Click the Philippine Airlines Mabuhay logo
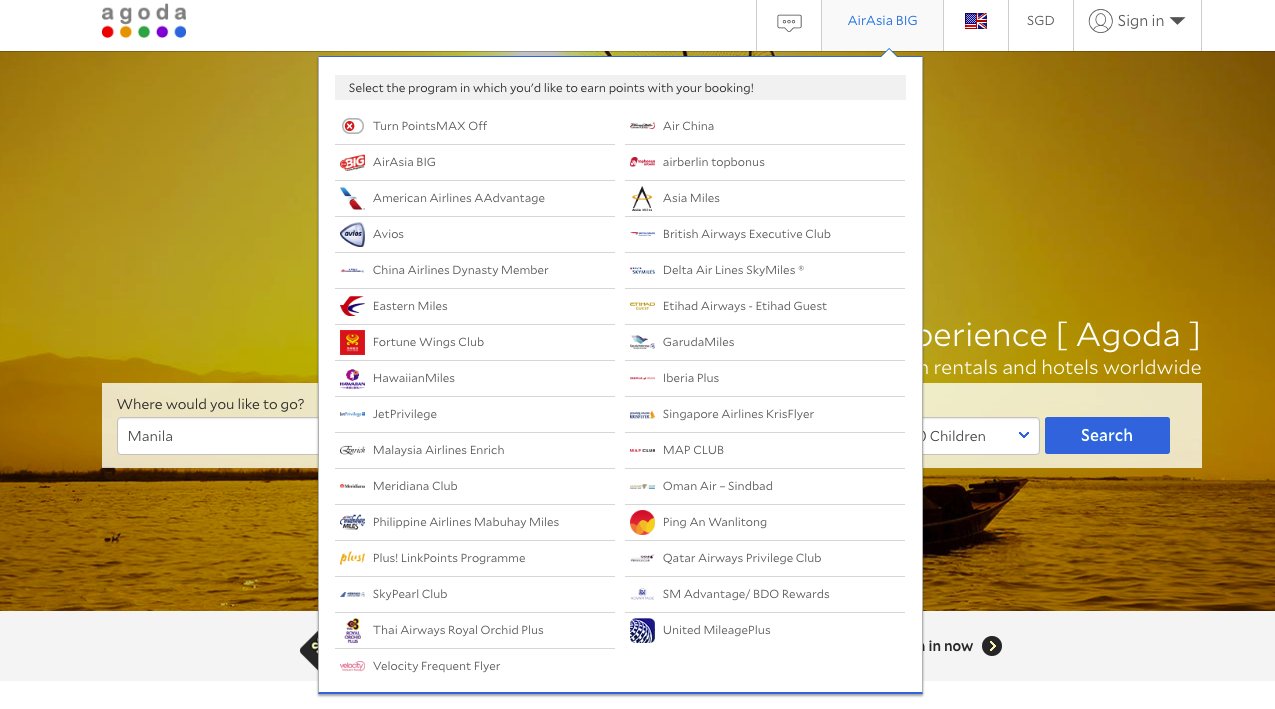The width and height of the screenshot is (1275, 709). tap(352, 522)
